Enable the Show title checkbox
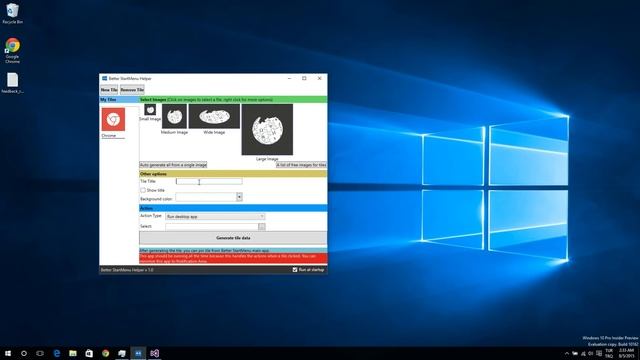 [x=143, y=190]
